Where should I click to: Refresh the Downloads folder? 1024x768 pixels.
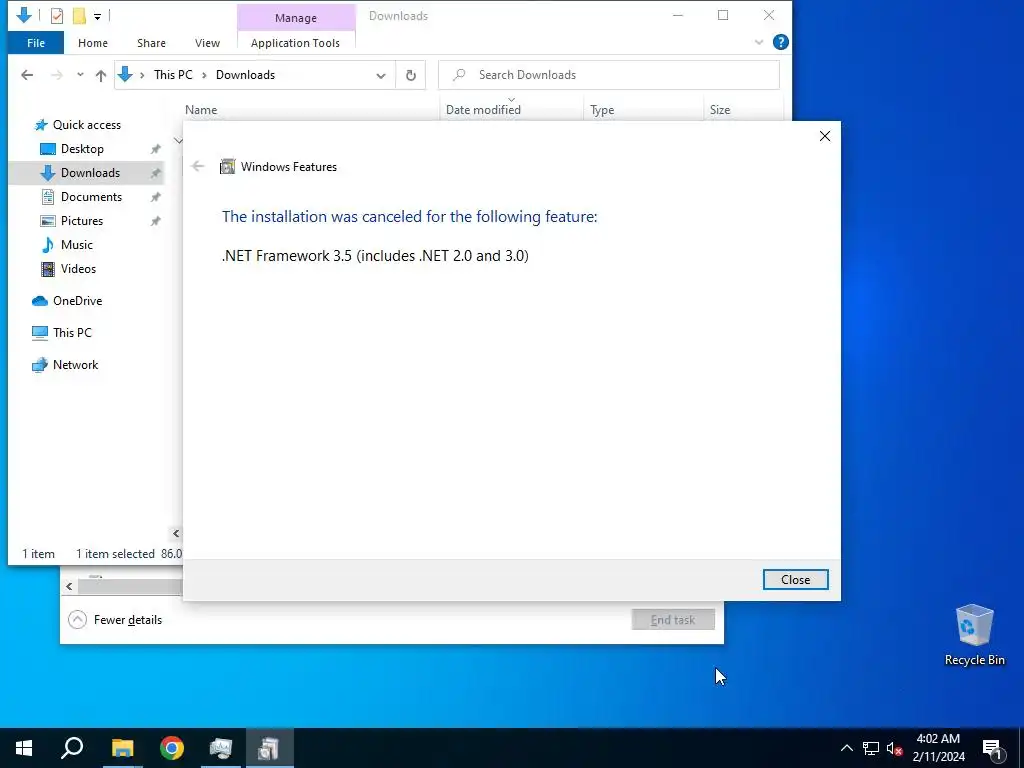411,75
